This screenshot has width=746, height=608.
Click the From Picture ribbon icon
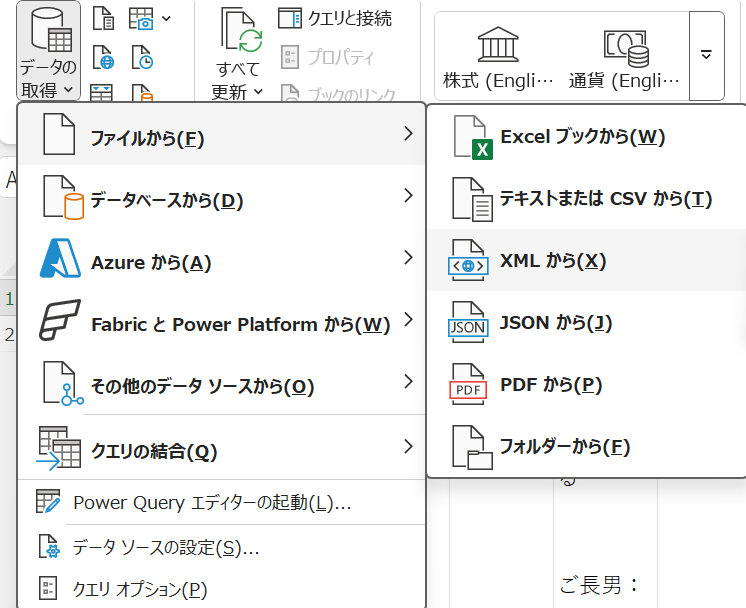pyautogui.click(x=141, y=19)
